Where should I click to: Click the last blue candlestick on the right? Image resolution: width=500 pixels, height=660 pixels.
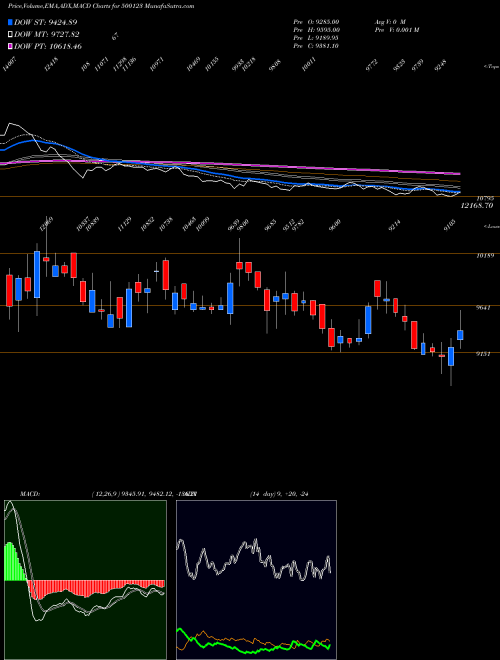click(460, 335)
